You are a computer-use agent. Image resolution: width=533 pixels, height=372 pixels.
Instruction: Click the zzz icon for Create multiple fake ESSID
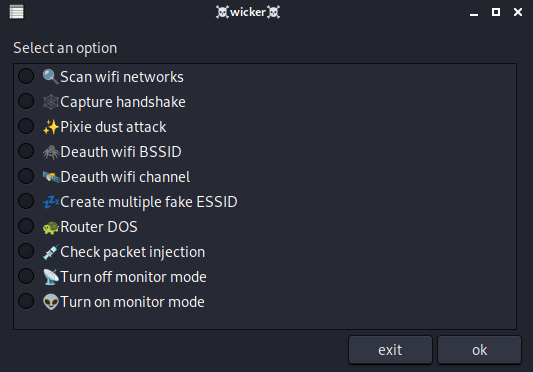(x=51, y=202)
